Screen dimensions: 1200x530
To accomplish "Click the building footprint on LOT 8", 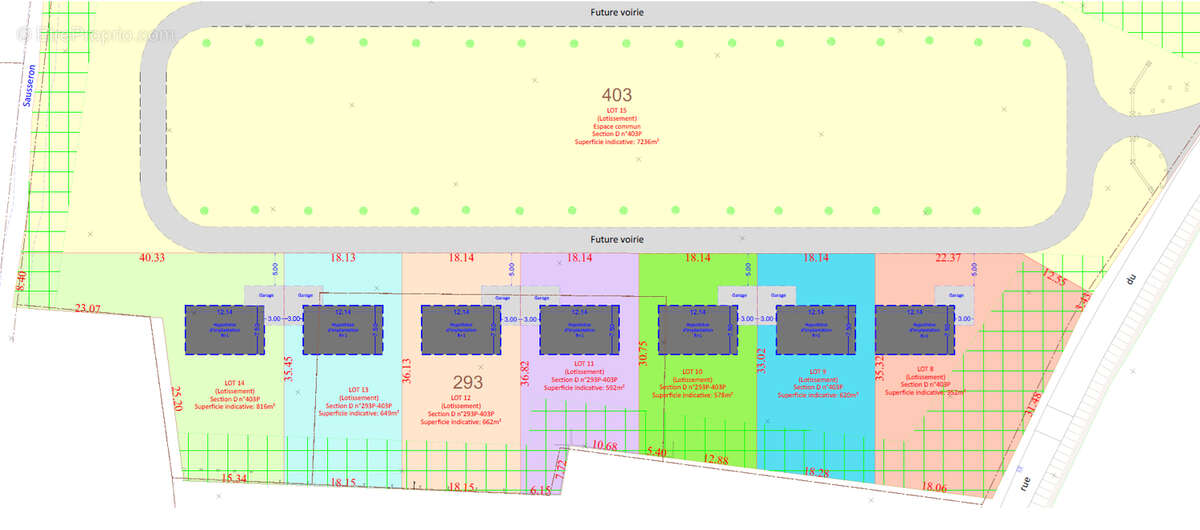I will point(915,329).
